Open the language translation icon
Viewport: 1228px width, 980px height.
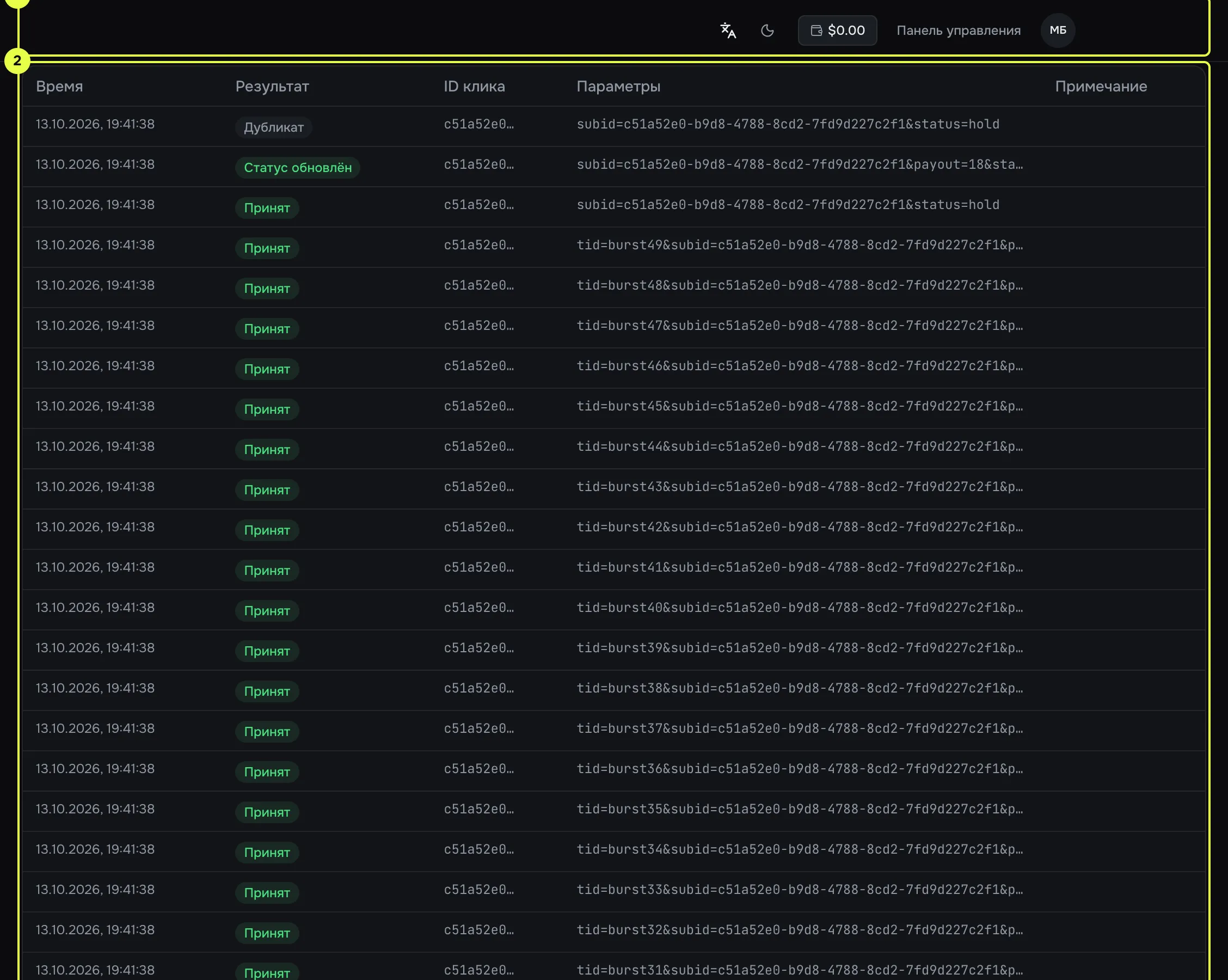[x=728, y=30]
